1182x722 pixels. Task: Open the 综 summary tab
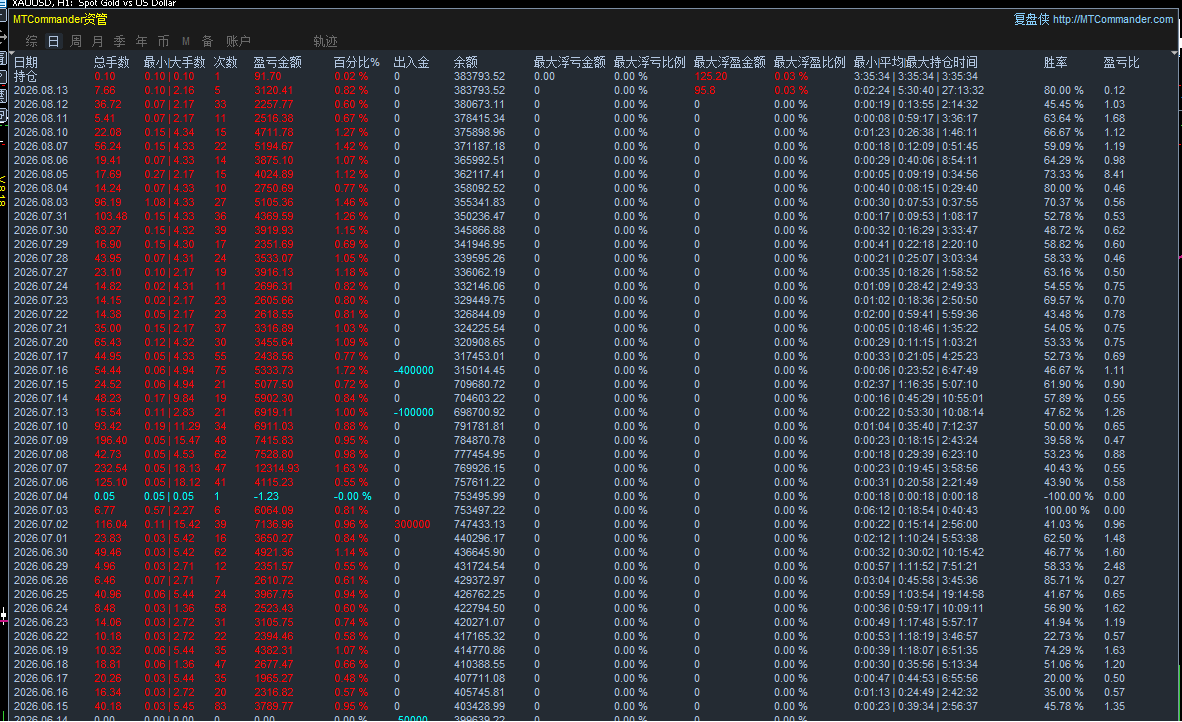pos(32,41)
